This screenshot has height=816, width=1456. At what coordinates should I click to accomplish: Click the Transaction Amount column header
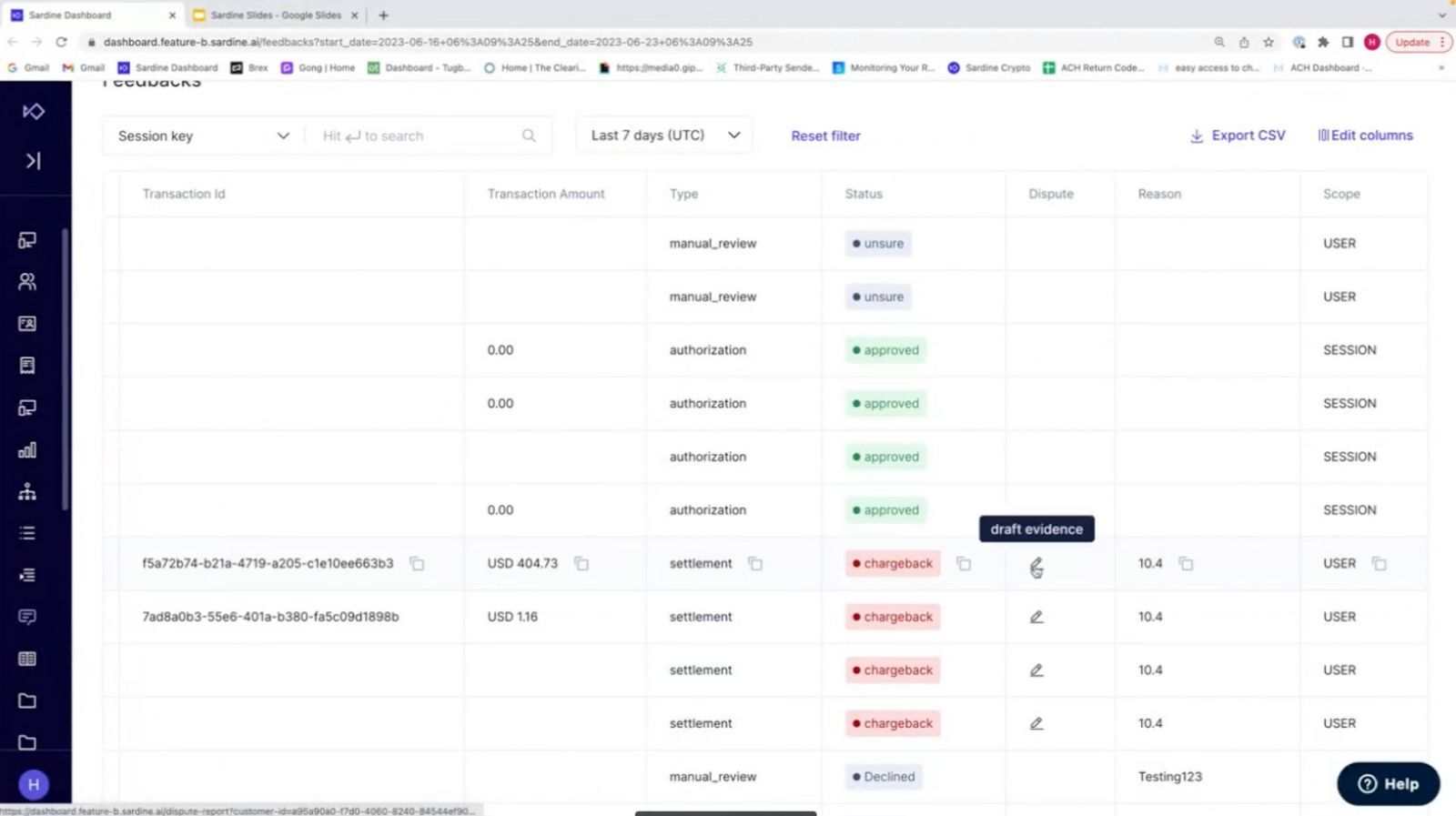(x=546, y=194)
